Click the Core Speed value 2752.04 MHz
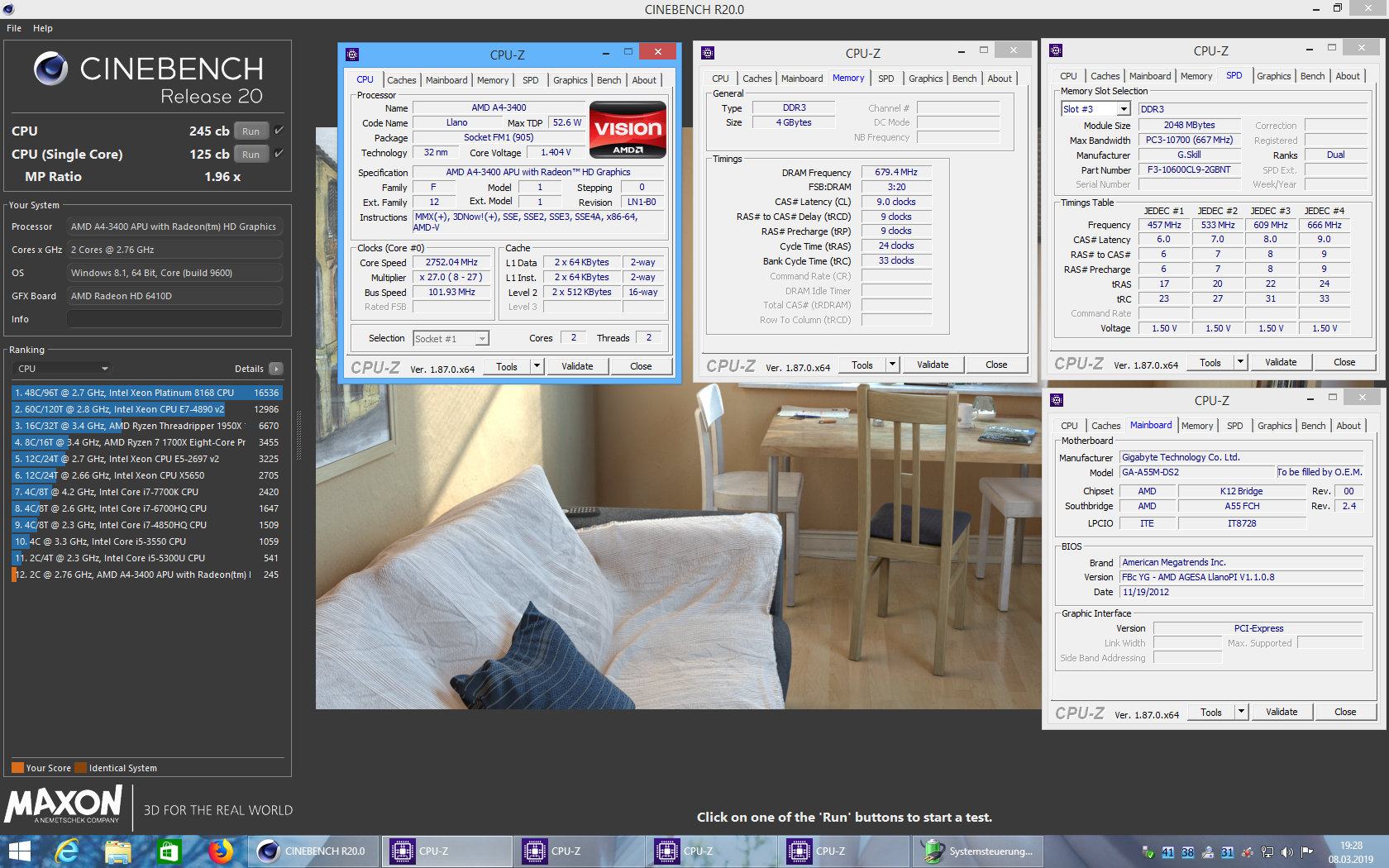 451,262
